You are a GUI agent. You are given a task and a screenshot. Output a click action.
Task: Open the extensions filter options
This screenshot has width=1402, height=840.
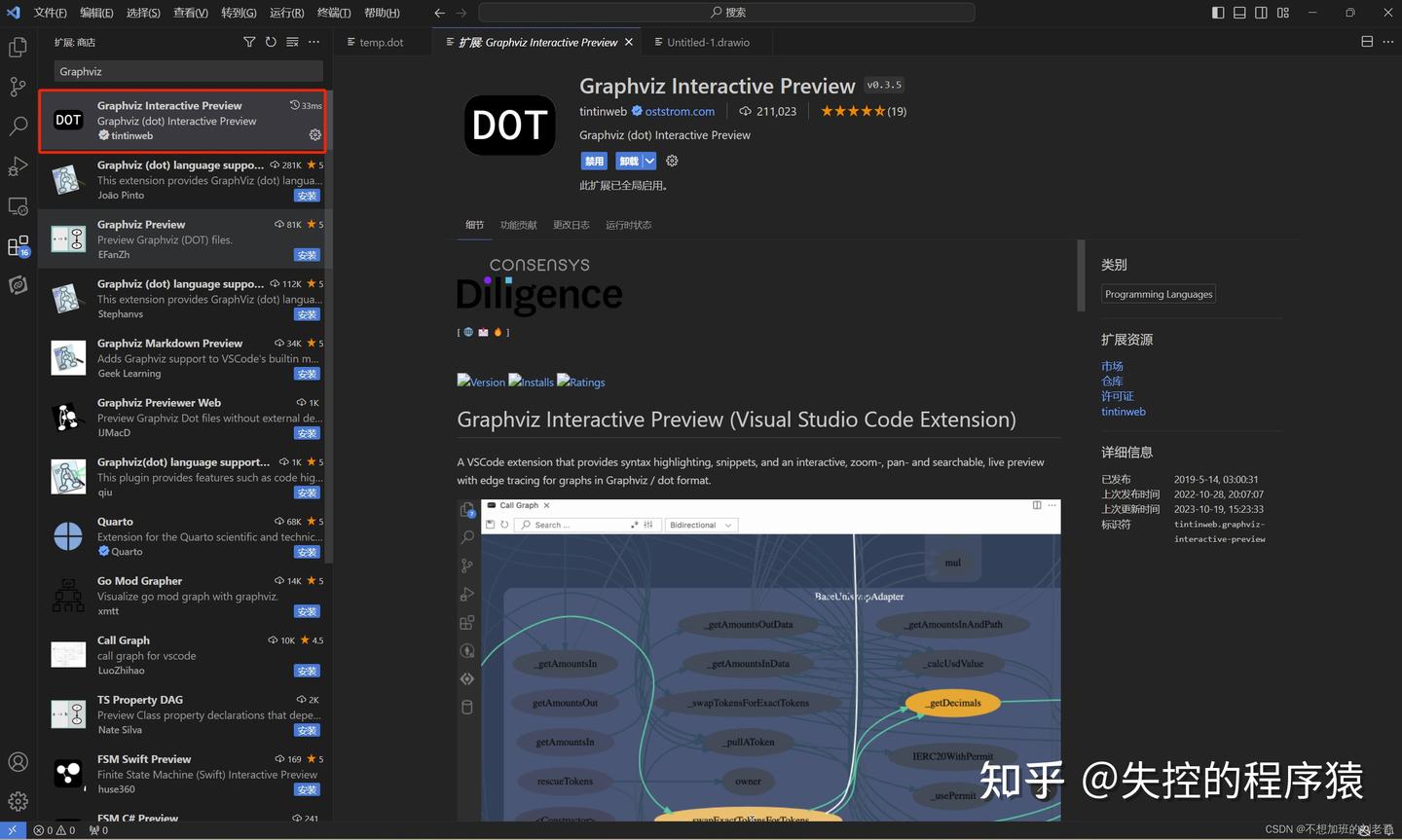tap(249, 42)
